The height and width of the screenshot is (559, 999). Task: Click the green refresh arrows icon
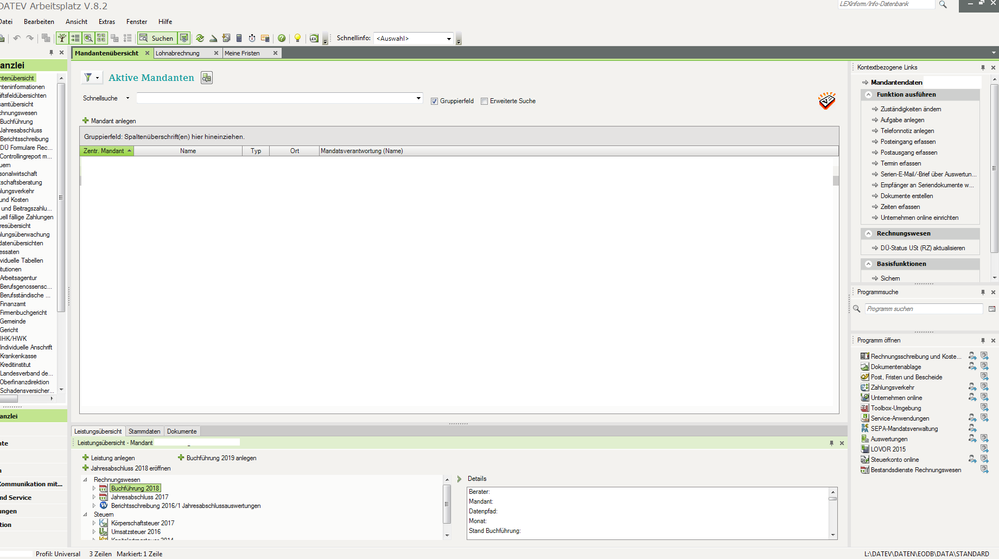pyautogui.click(x=200, y=38)
